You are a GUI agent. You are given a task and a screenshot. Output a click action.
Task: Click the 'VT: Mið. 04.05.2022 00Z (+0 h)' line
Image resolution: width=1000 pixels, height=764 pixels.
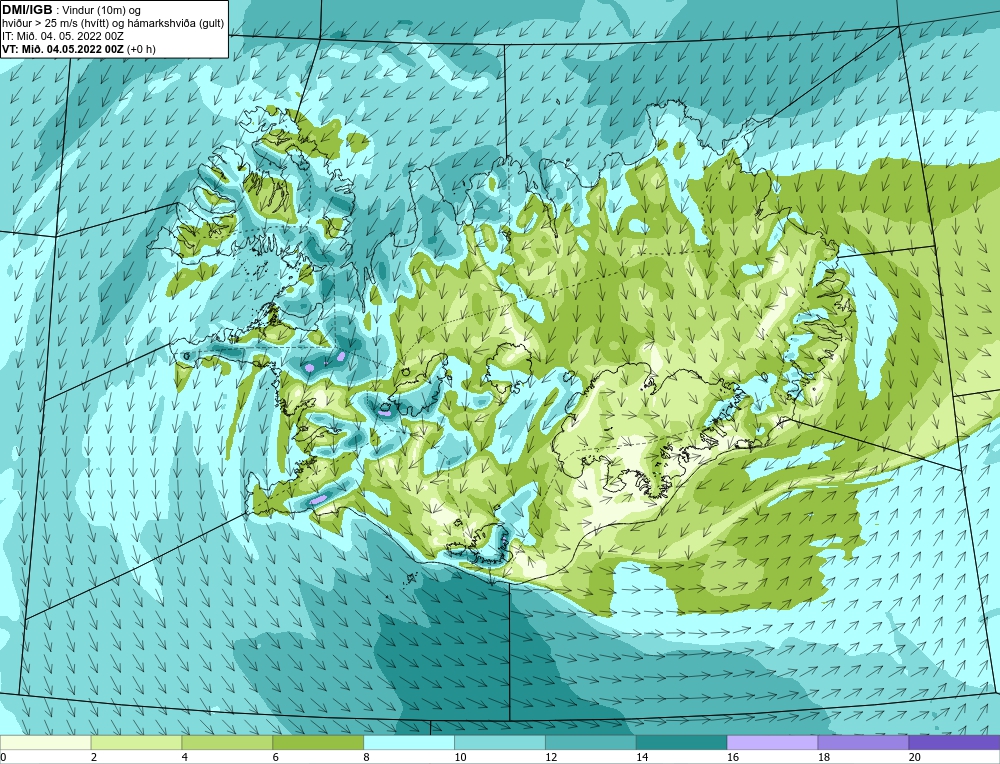[x=78, y=48]
